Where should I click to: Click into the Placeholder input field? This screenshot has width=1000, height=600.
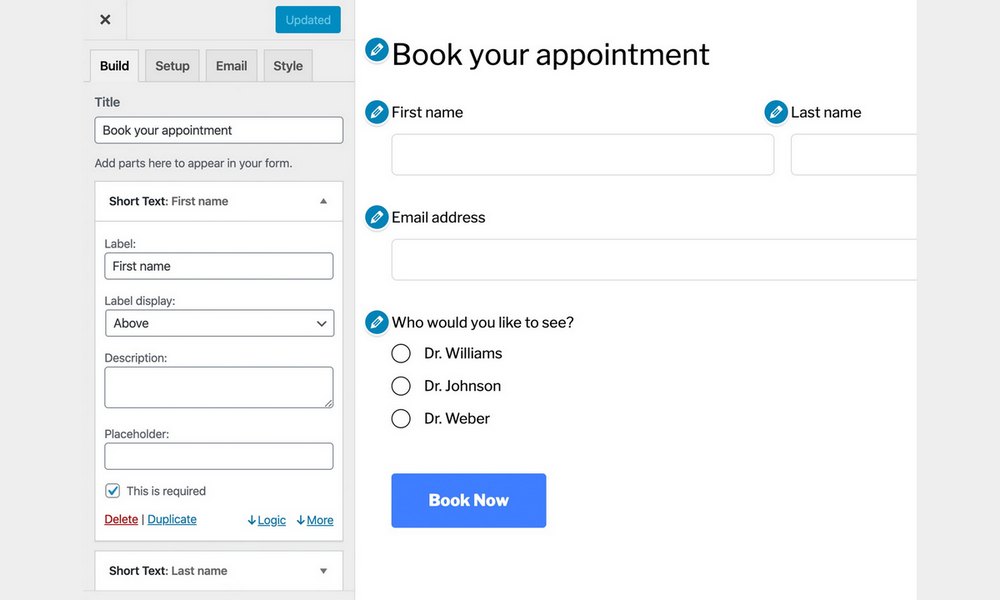point(219,457)
